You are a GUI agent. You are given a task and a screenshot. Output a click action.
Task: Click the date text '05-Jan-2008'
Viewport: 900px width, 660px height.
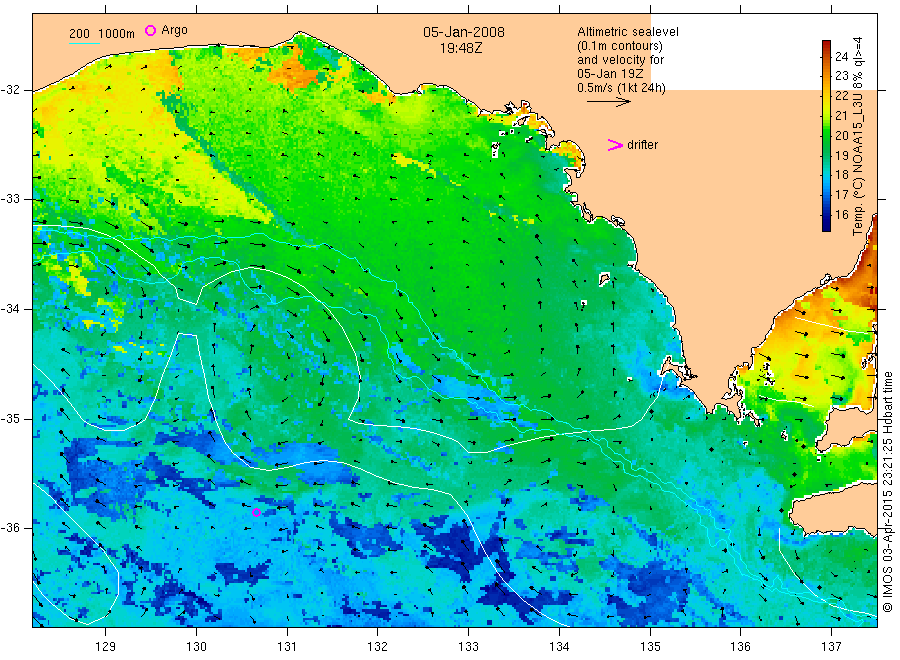point(464,32)
